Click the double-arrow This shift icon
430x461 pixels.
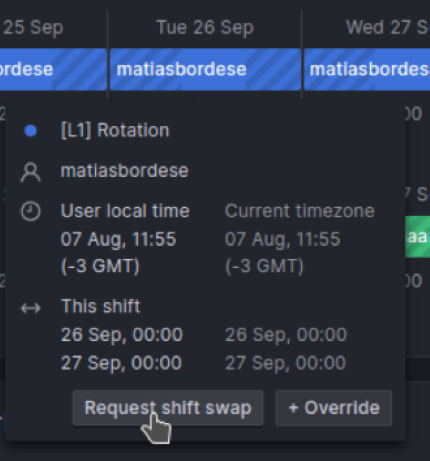click(31, 308)
